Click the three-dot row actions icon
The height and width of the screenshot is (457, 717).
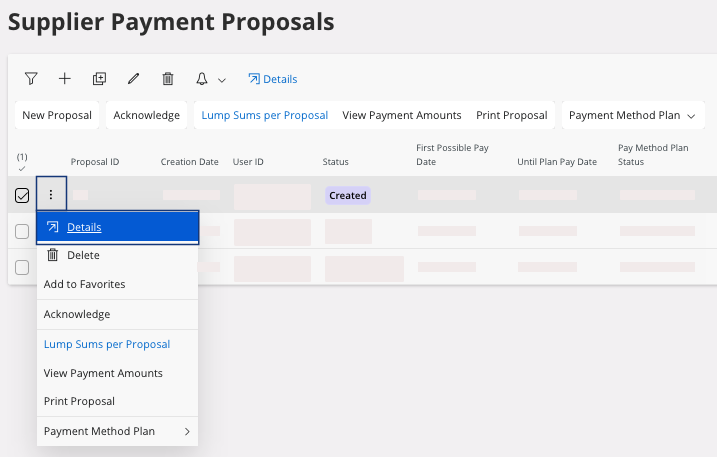coord(51,195)
